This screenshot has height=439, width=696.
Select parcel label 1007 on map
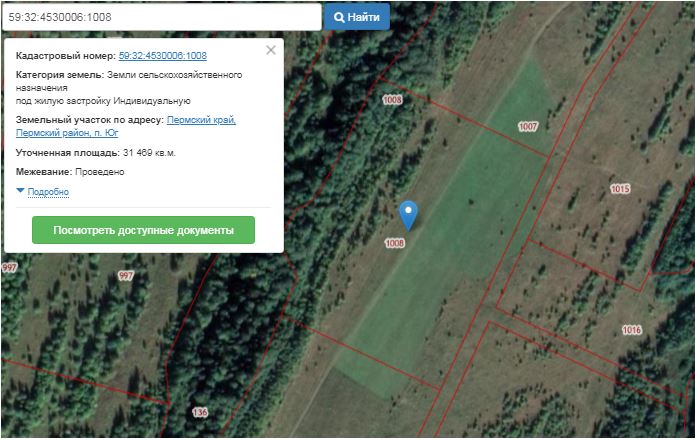pos(528,127)
